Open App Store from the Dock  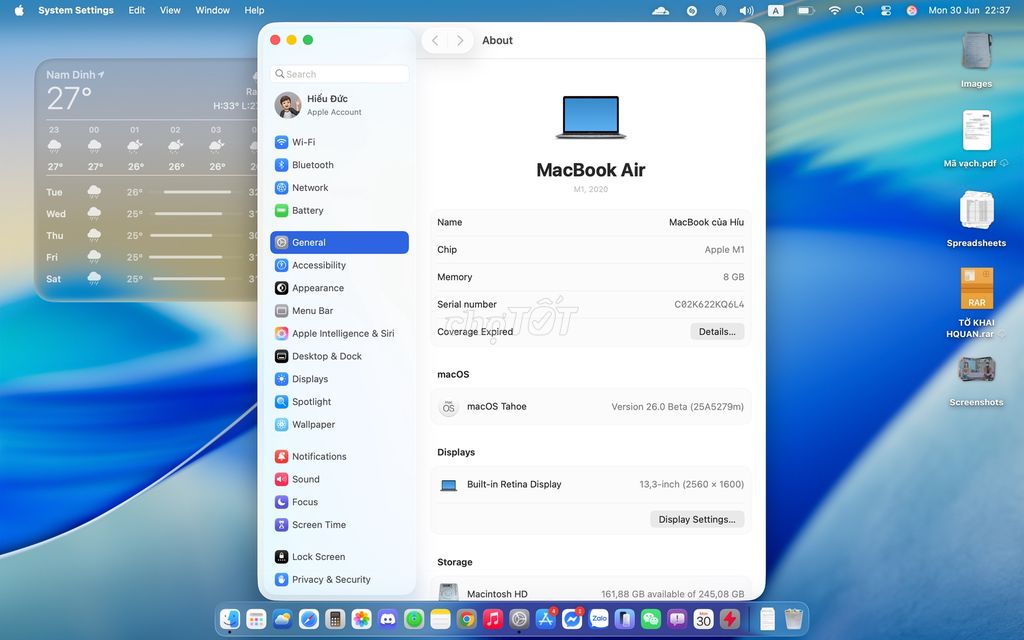click(545, 618)
